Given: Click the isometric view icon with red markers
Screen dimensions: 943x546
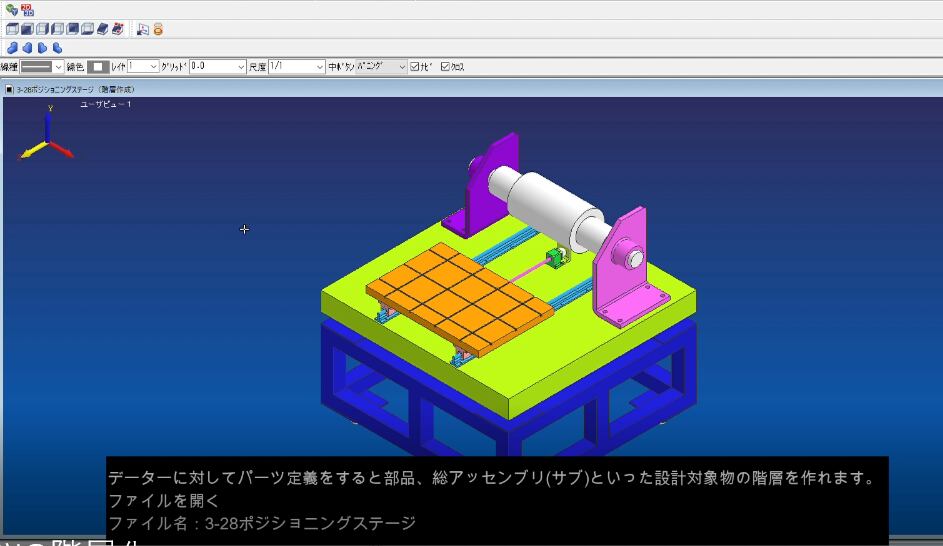Looking at the screenshot, I should point(118,29).
